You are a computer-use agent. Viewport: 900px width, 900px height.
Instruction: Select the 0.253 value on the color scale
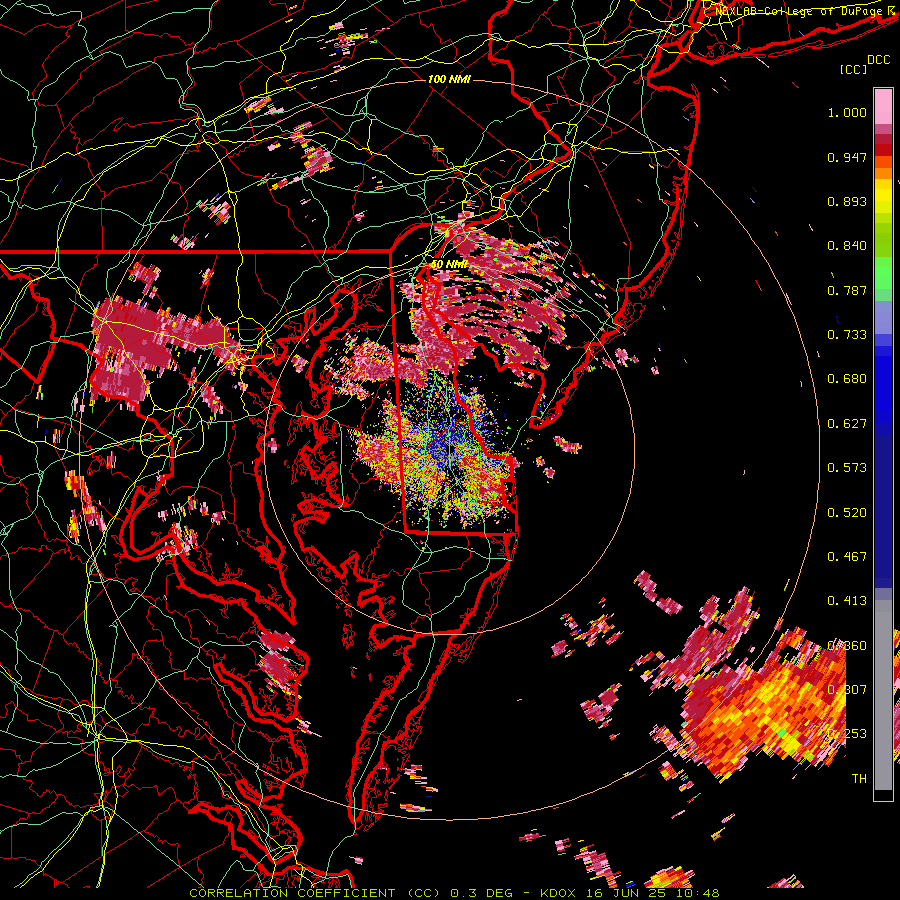point(847,734)
